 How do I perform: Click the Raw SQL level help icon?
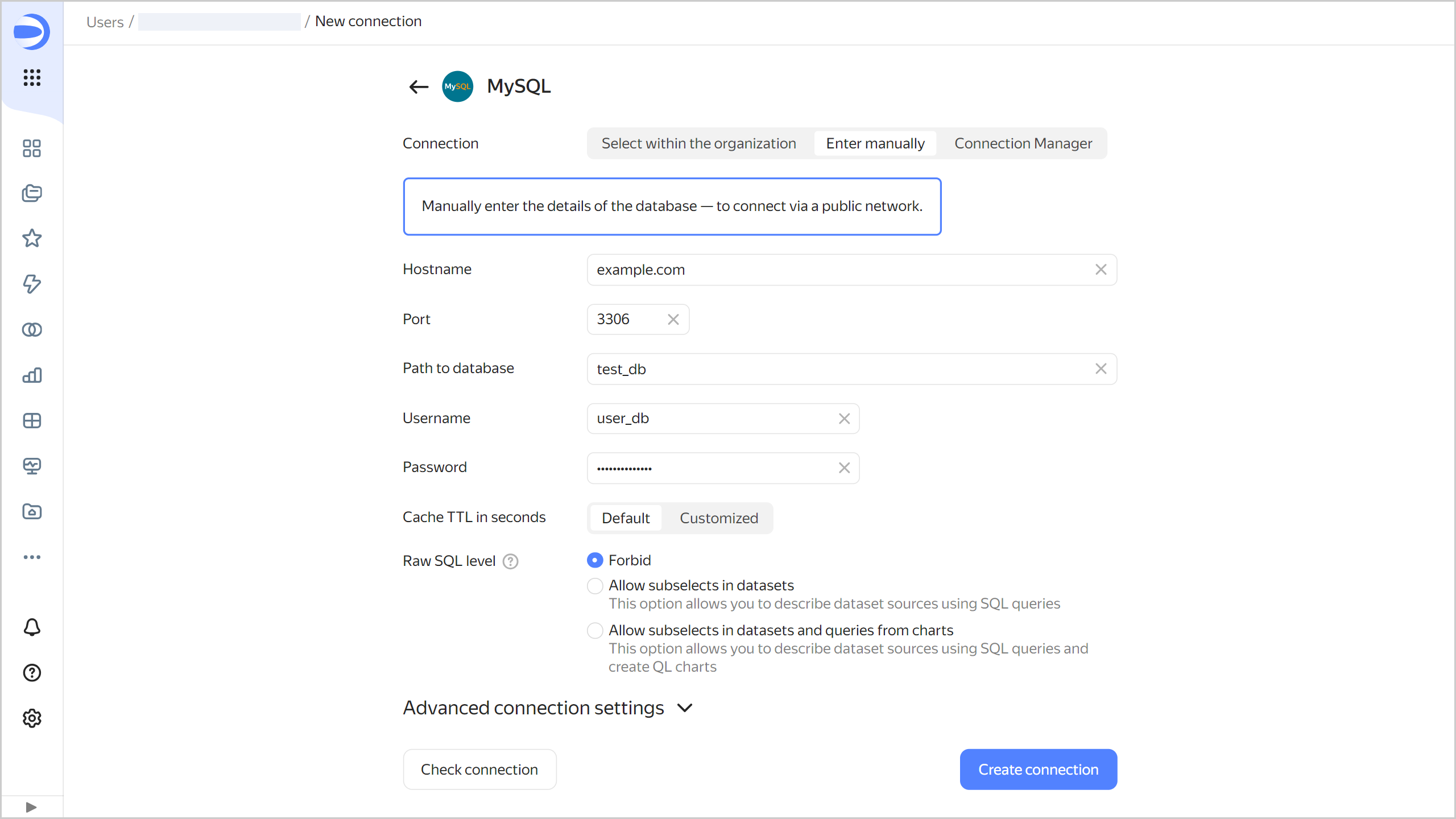511,561
